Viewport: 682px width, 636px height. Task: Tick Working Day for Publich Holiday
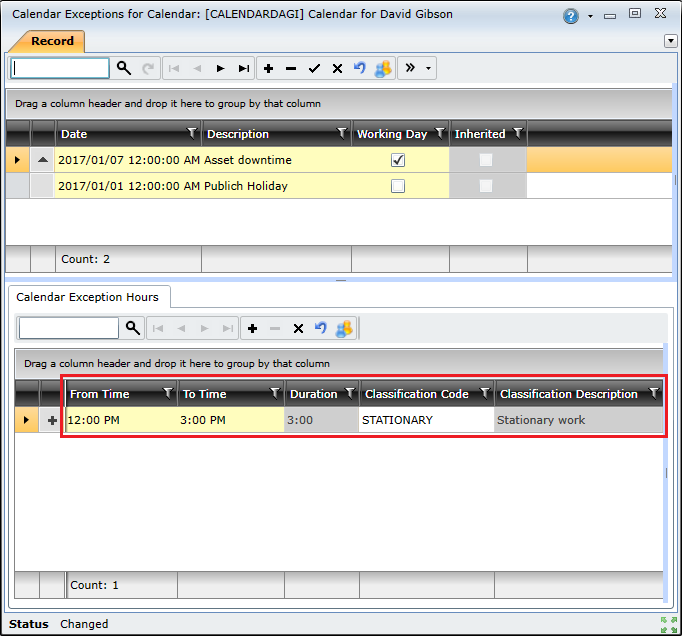[398, 186]
